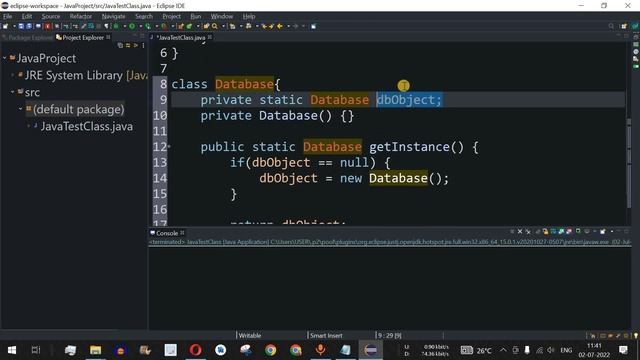Open the Run button dropdown arrow

140,26
